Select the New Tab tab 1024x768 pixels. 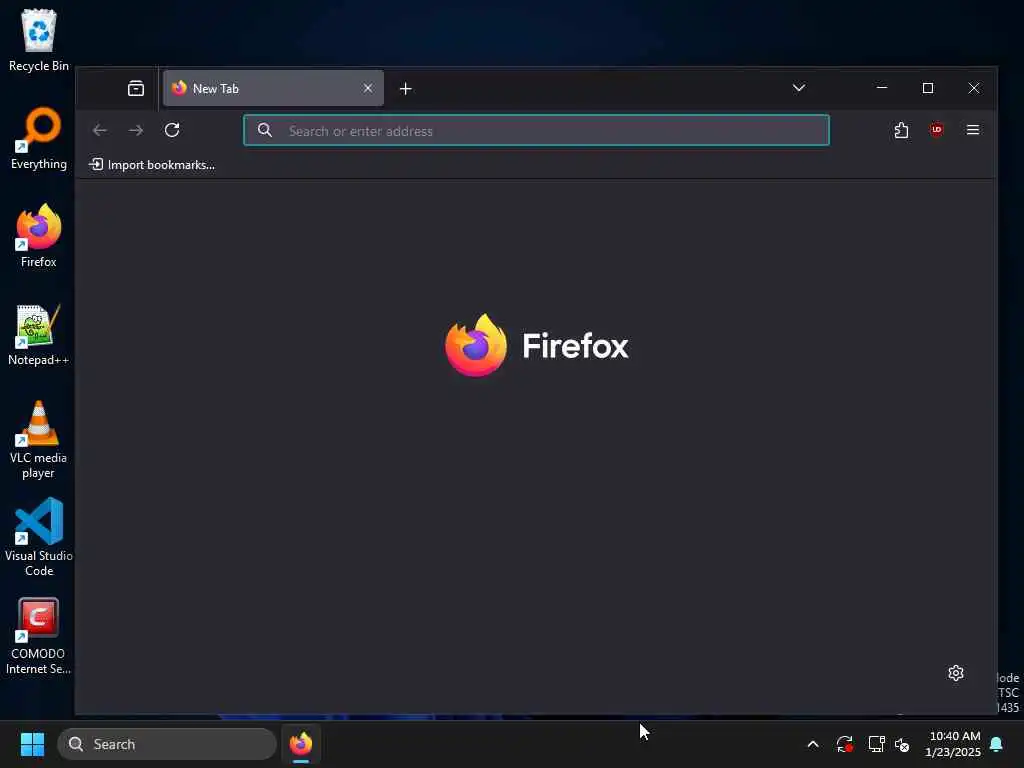273,88
